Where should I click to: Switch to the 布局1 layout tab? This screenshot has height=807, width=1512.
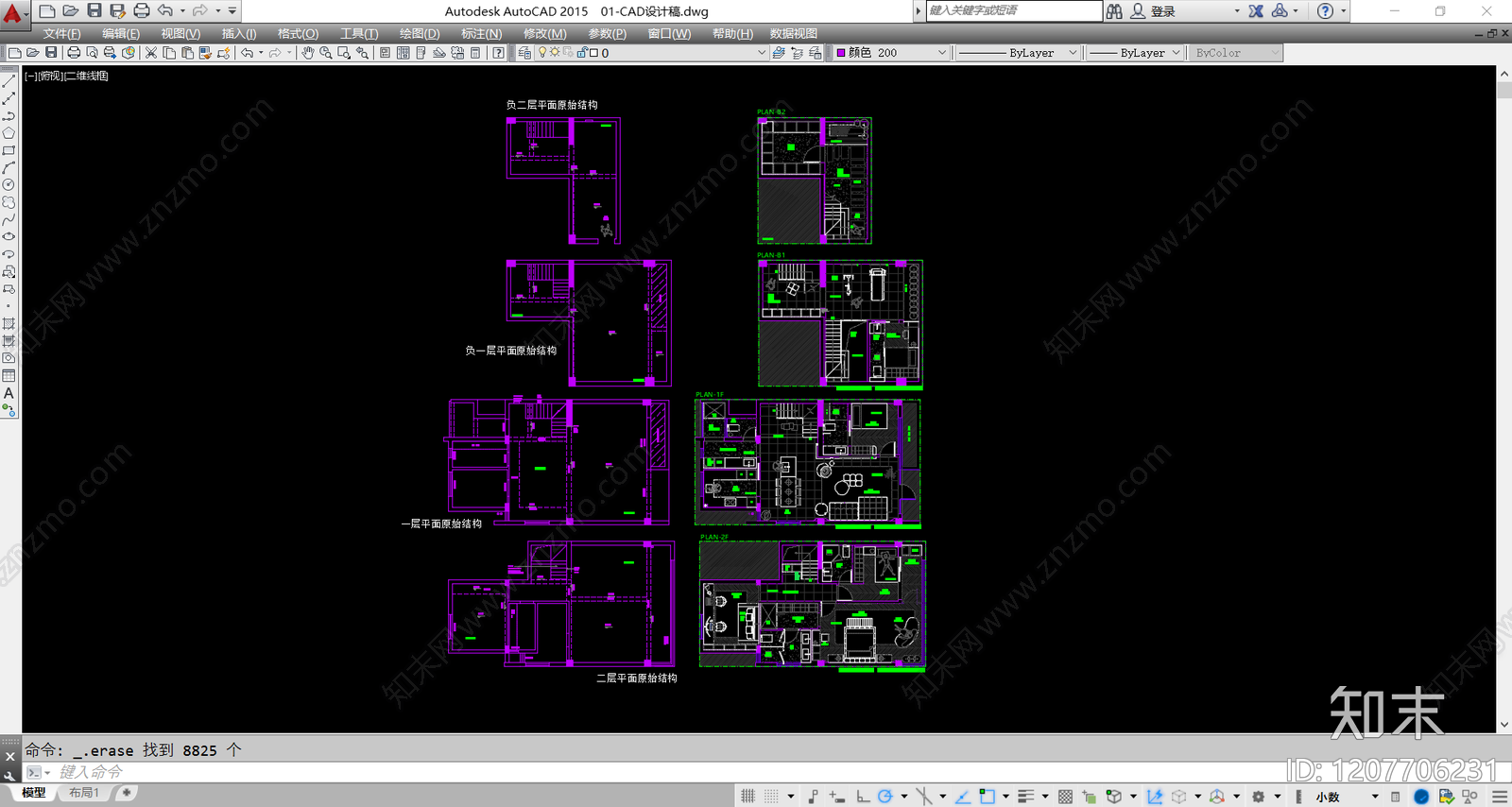84,793
